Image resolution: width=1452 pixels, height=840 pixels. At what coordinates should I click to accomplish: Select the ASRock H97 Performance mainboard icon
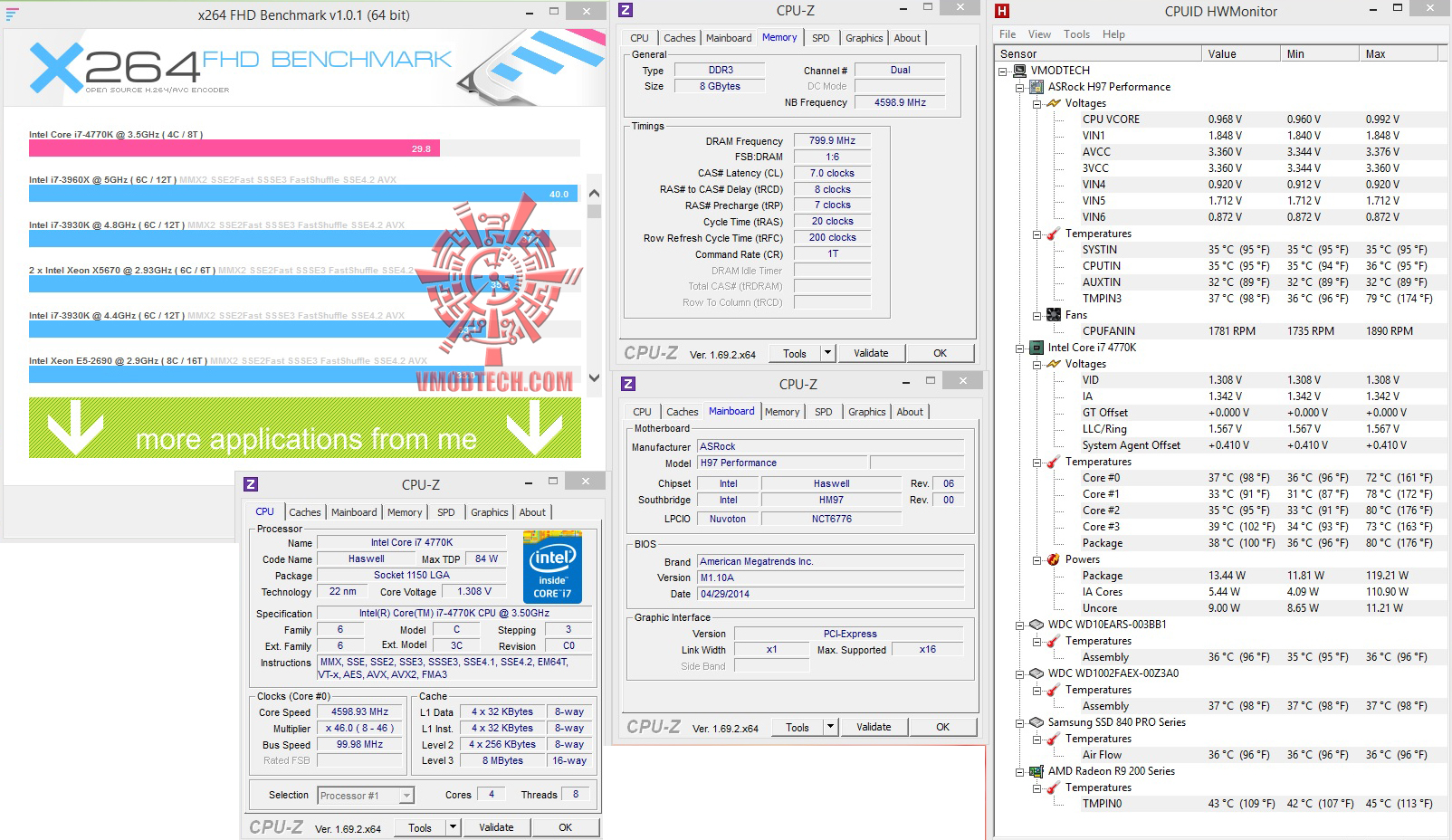[1036, 87]
